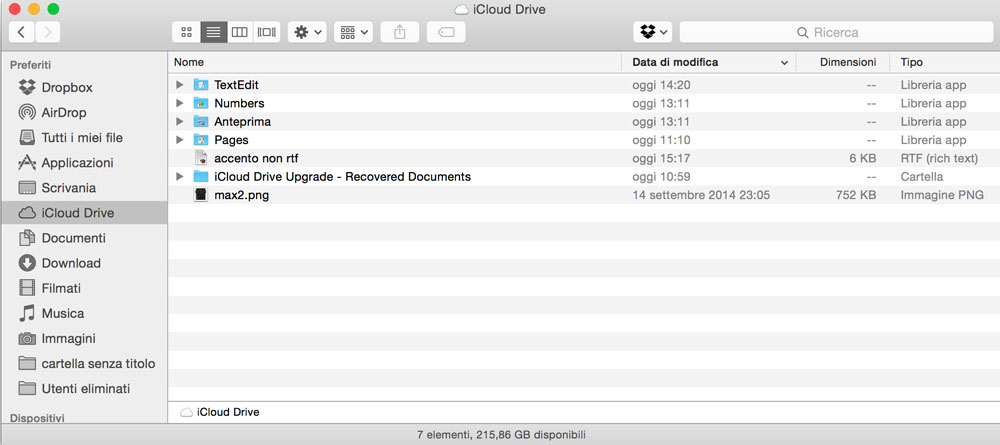Click the "RTF (rich text)" type cell

(x=939, y=158)
